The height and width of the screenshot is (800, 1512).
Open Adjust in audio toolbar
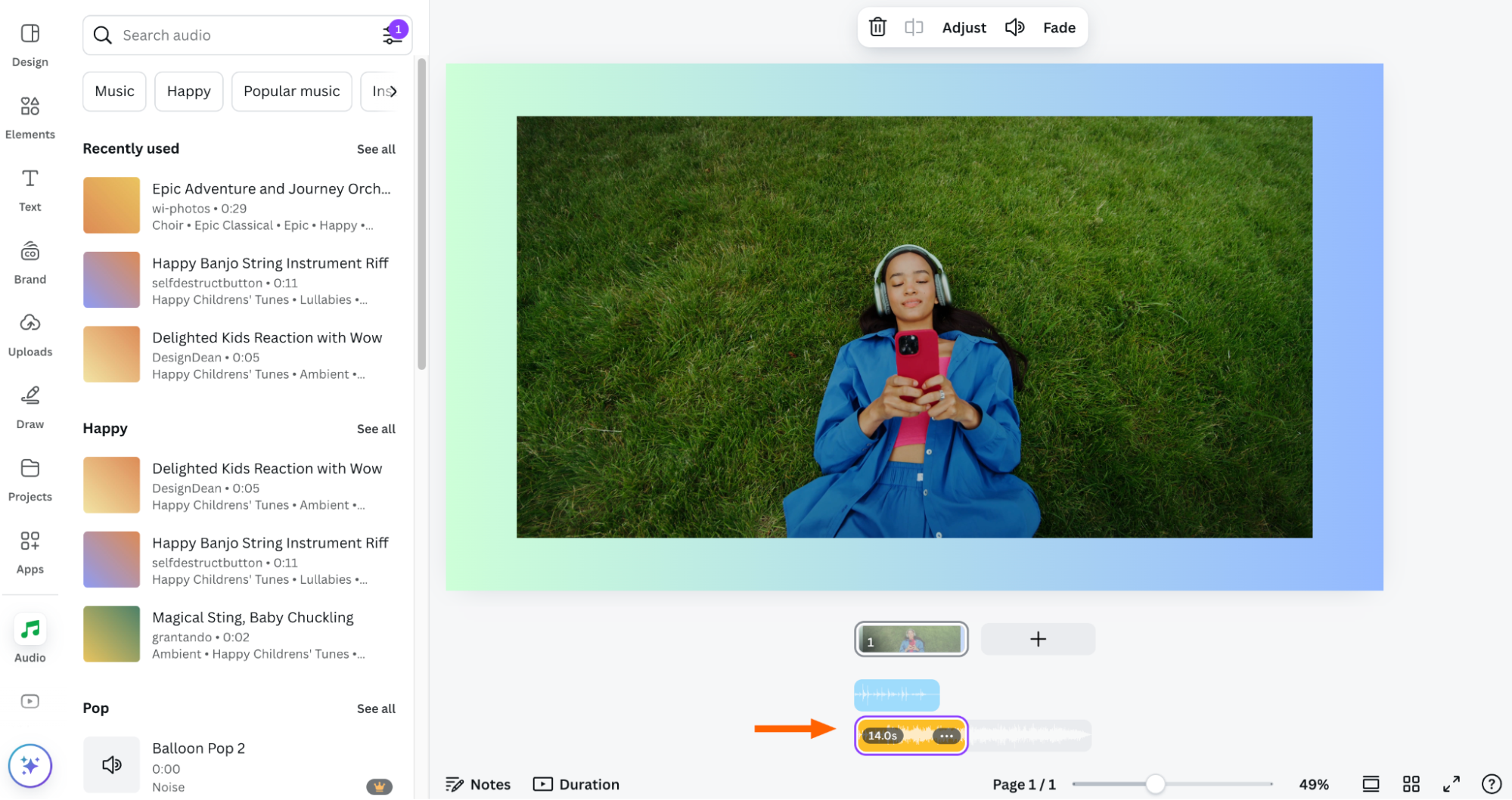point(964,27)
